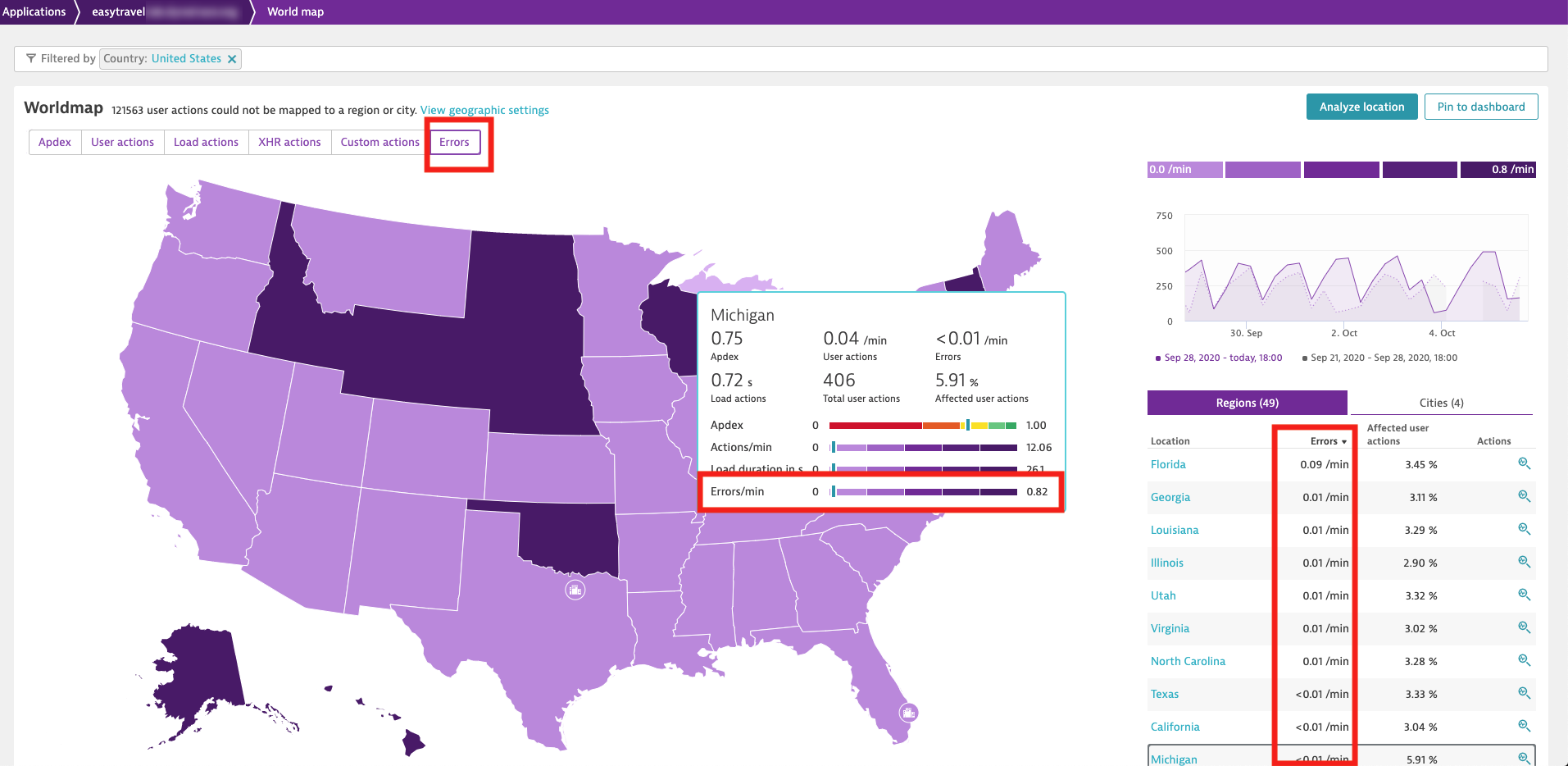Click the Analyze location button
The width and height of the screenshot is (1568, 766).
pos(1361,107)
